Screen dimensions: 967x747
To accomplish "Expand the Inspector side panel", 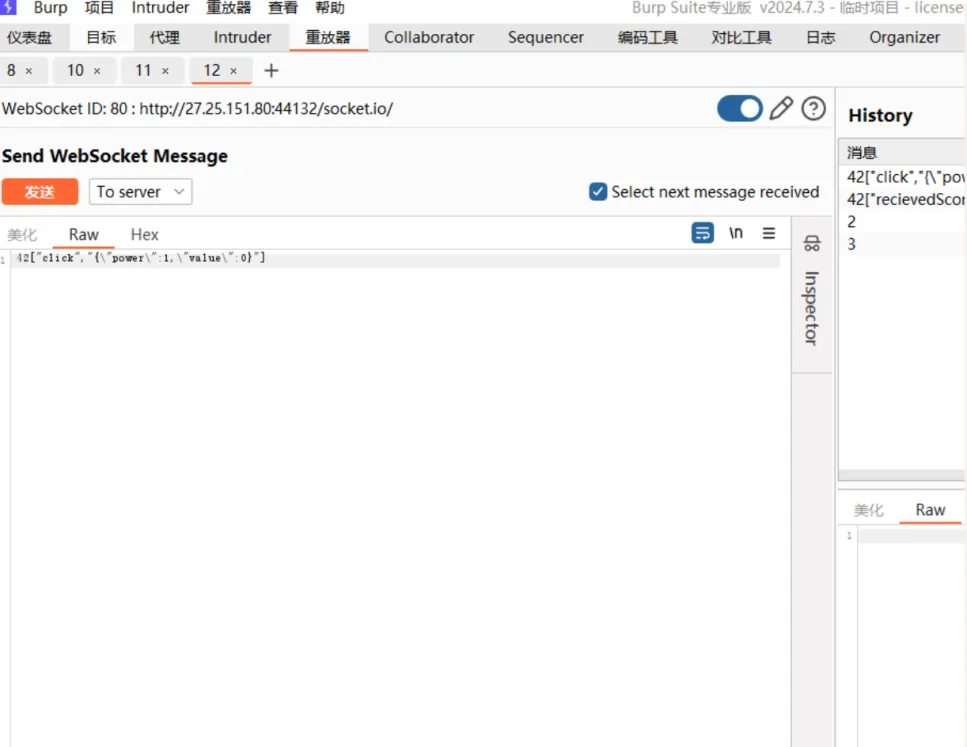I will [x=812, y=308].
